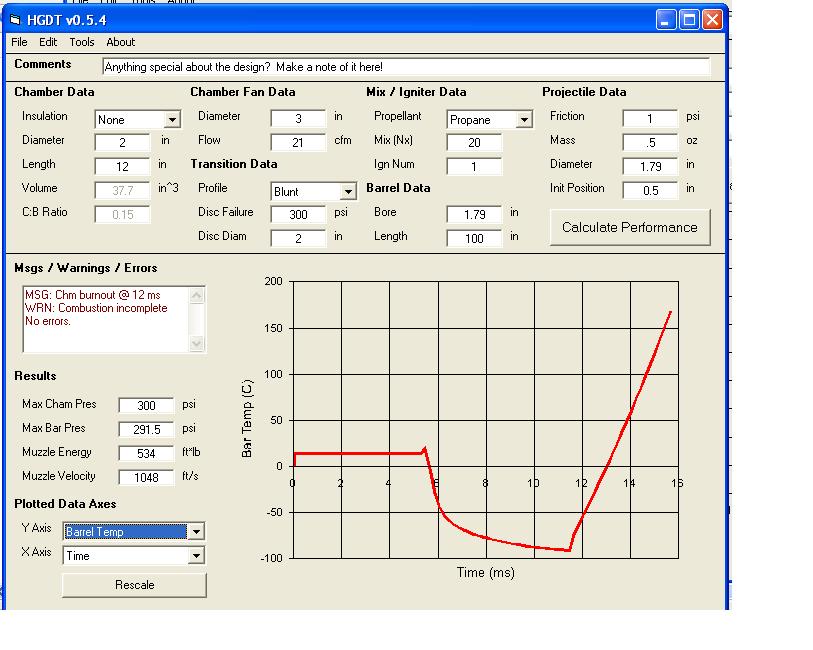Open the About menu
The height and width of the screenshot is (650, 813).
(121, 42)
